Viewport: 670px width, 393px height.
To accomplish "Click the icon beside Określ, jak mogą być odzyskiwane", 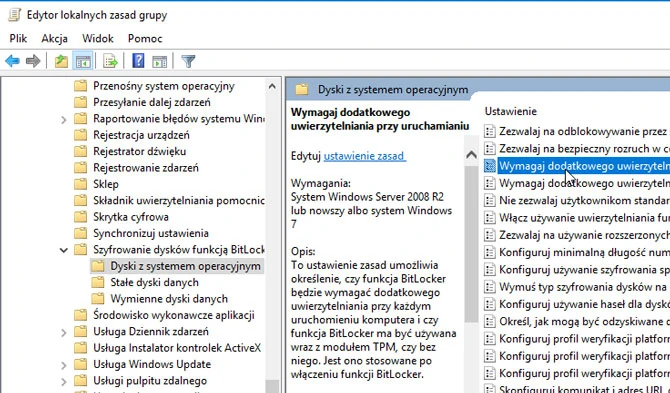I will click(490, 321).
